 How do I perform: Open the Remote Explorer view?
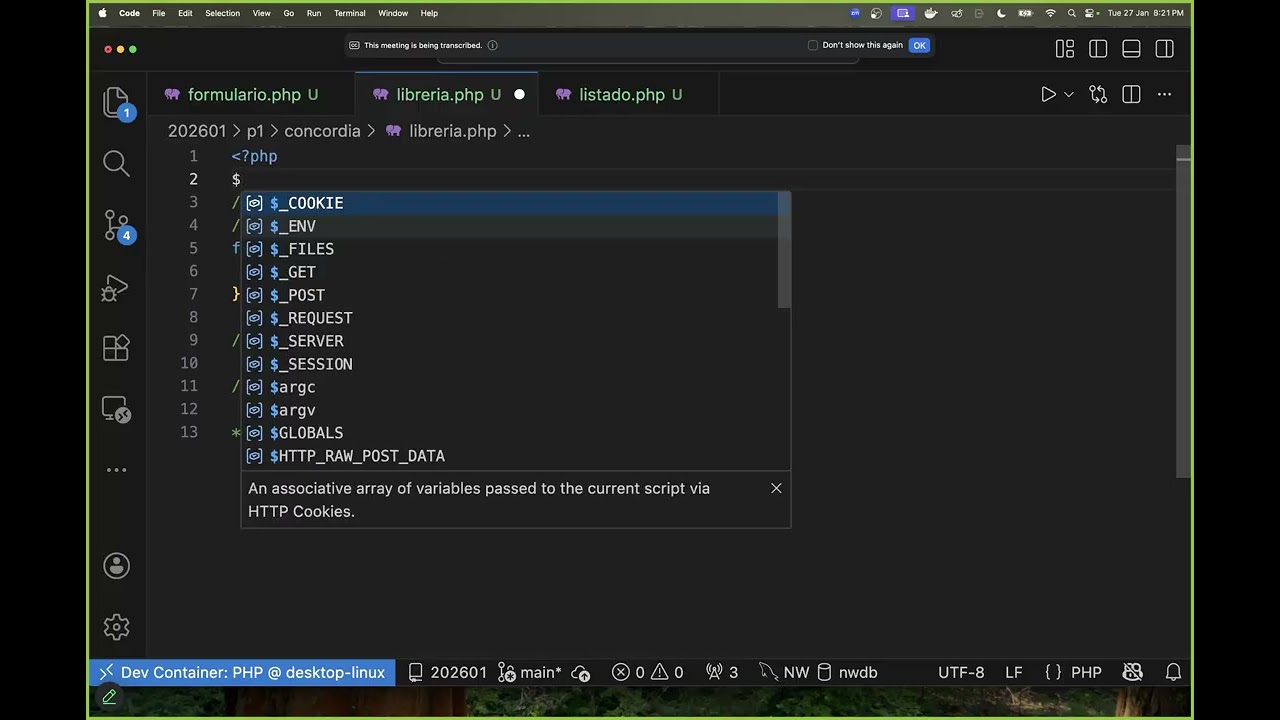pyautogui.click(x=116, y=409)
